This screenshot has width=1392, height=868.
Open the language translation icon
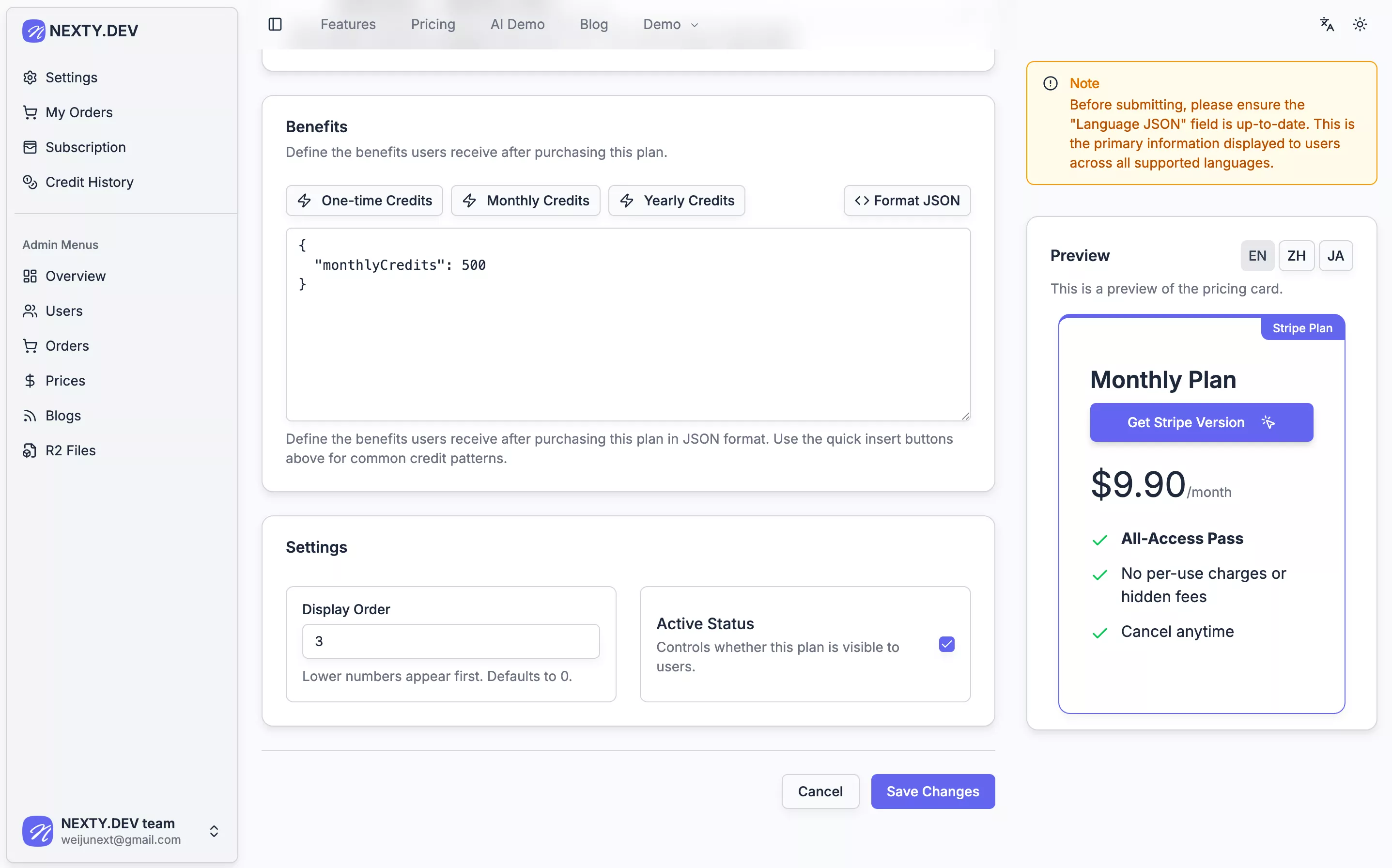tap(1327, 24)
